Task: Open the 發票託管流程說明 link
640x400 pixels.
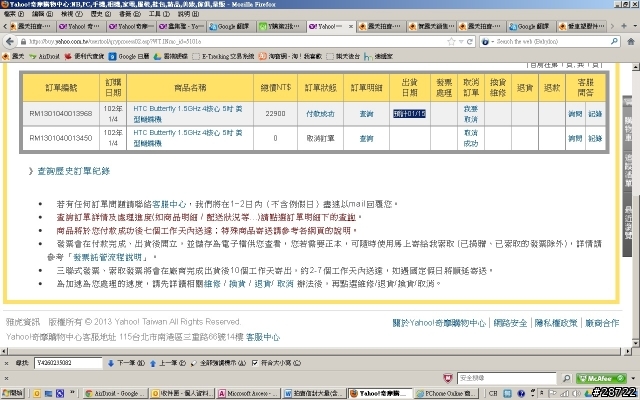Action: tap(107, 257)
